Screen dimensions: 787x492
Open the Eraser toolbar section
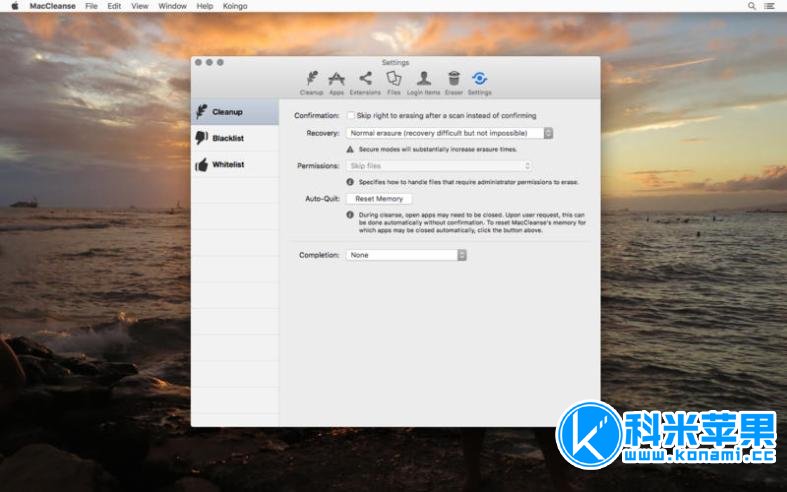(454, 83)
